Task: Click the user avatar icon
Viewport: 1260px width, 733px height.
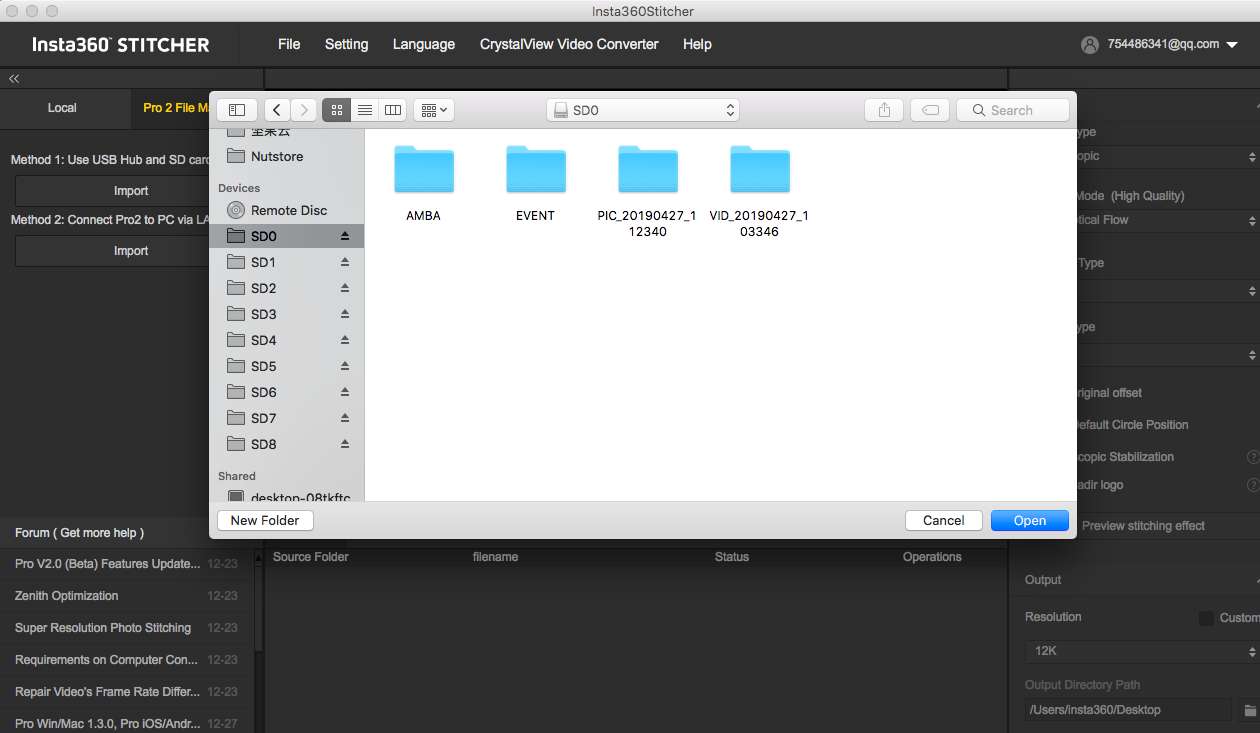Action: (x=1090, y=45)
